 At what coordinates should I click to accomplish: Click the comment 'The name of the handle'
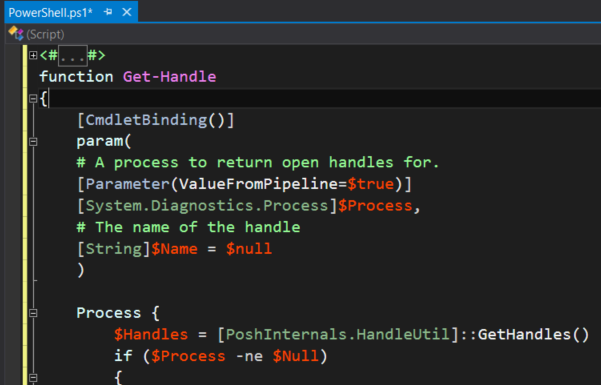[x=188, y=227]
